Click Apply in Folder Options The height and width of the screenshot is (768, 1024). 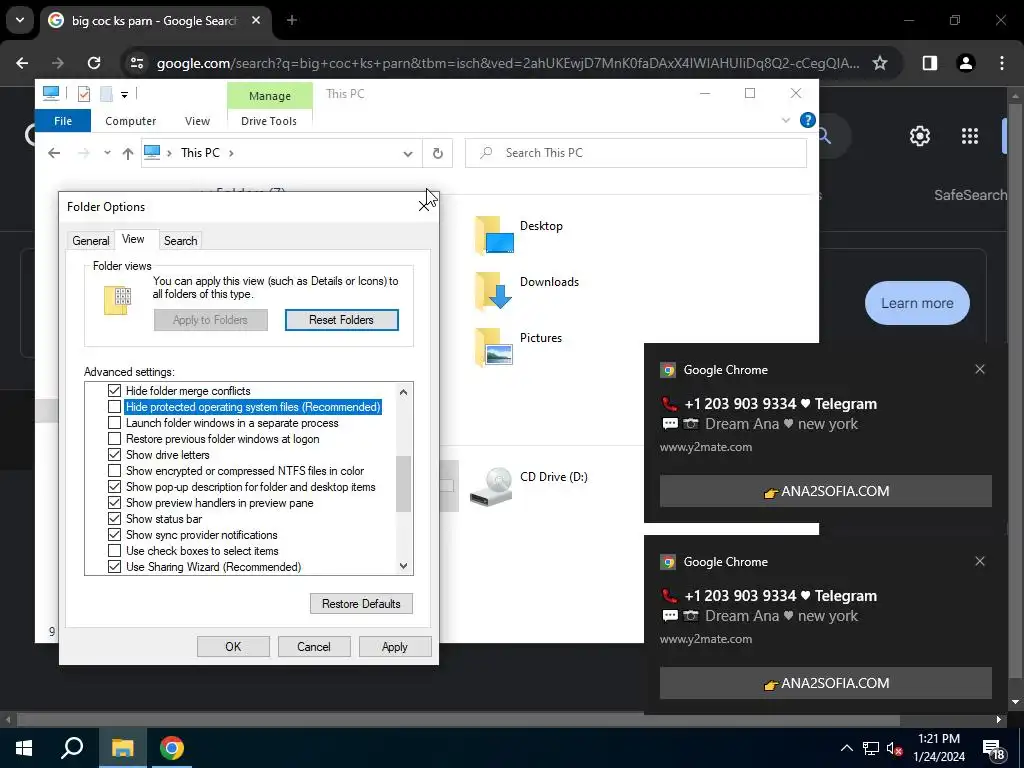coord(395,647)
